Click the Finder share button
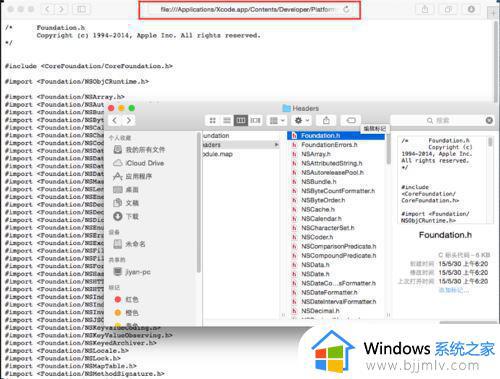This screenshot has width=500, height=379. click(326, 120)
